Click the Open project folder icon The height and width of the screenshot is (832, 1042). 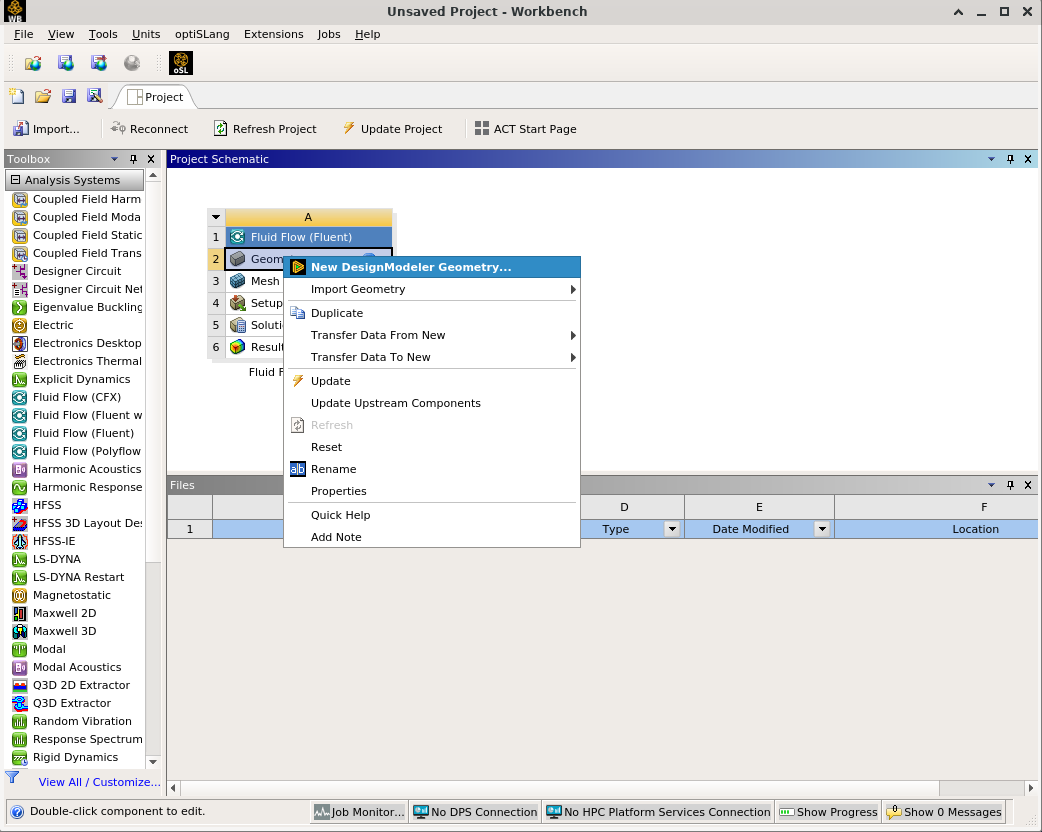pyautogui.click(x=43, y=97)
